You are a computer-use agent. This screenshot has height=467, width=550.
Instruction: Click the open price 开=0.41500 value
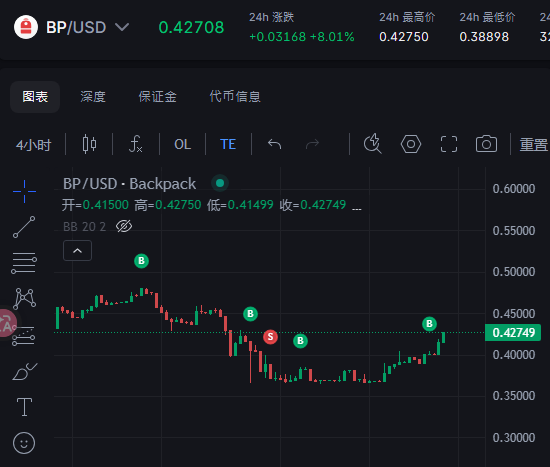(x=95, y=205)
